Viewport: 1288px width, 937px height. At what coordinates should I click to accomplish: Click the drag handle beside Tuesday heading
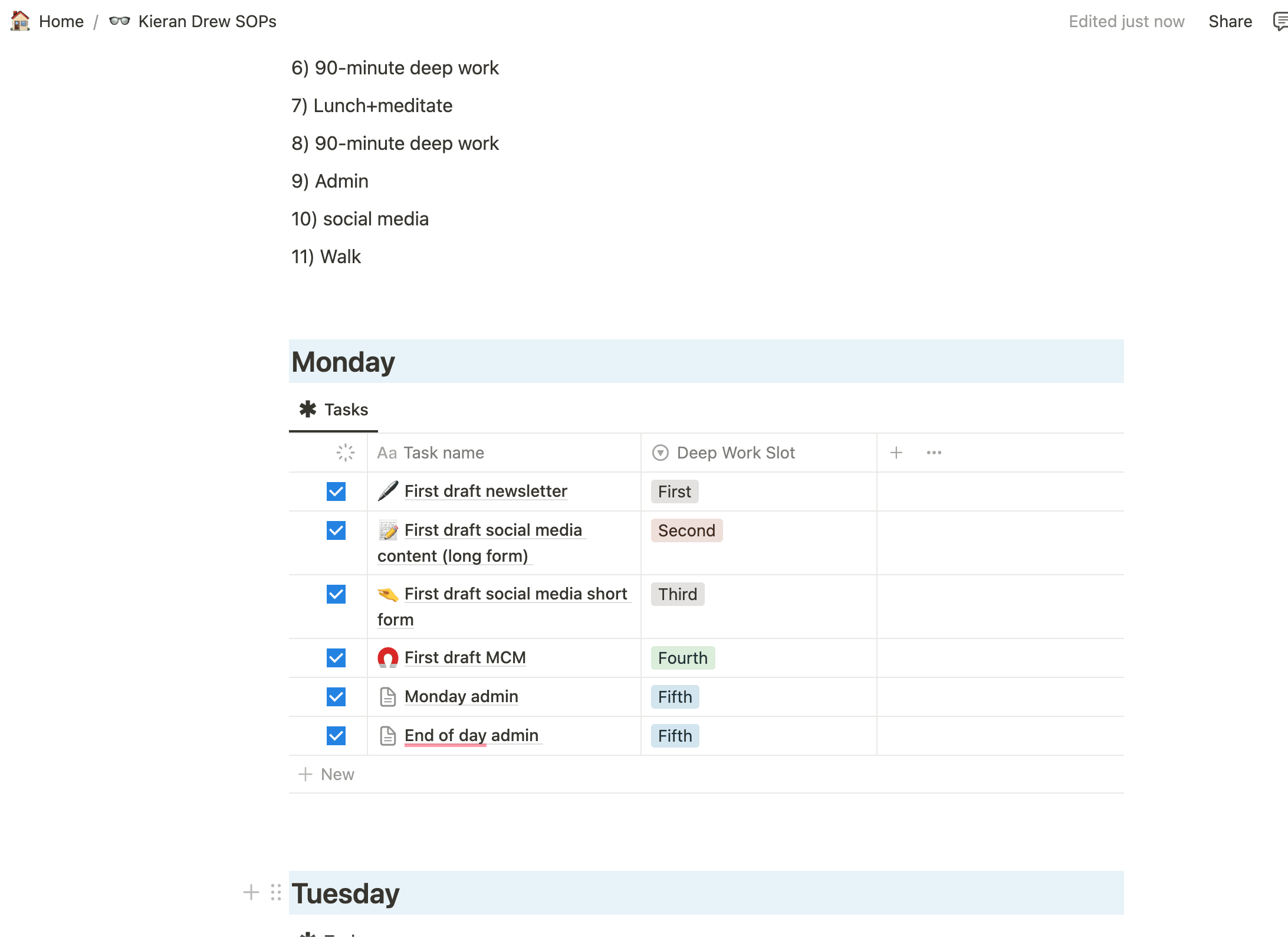click(275, 892)
